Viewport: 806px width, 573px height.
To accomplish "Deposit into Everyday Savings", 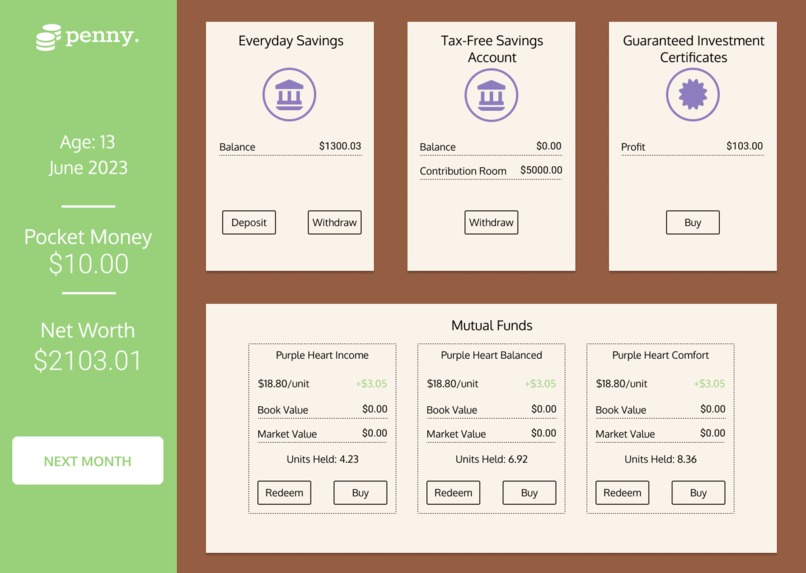I will (249, 223).
